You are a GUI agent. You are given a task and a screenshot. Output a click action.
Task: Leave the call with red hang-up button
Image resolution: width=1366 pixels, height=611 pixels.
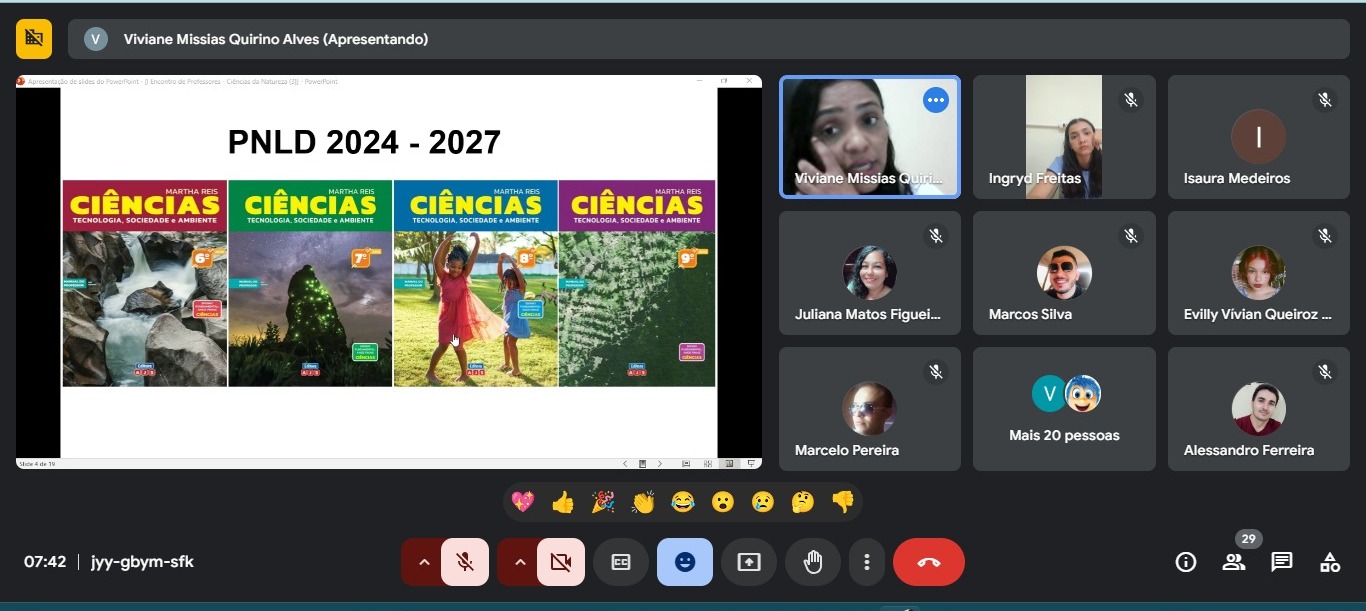click(x=929, y=562)
